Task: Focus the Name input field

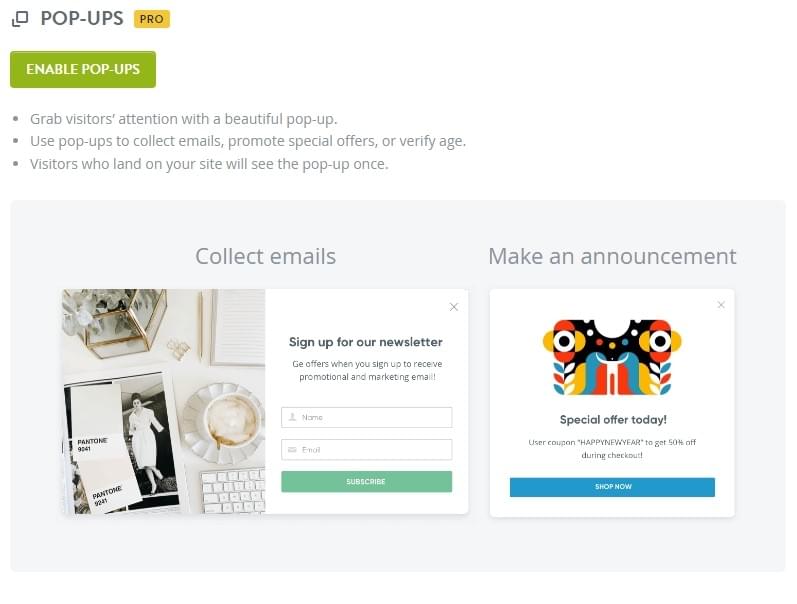Action: [374, 417]
